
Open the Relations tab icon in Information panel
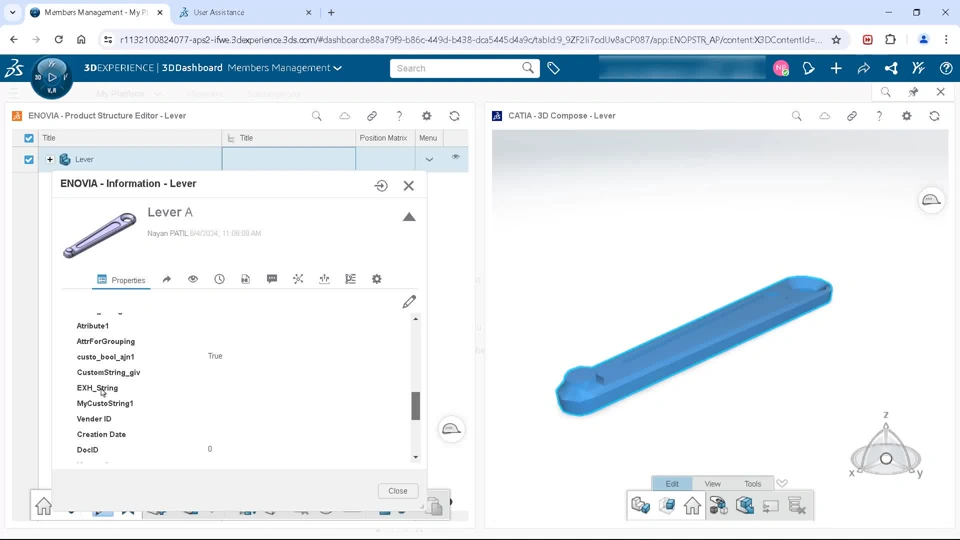[x=298, y=279]
